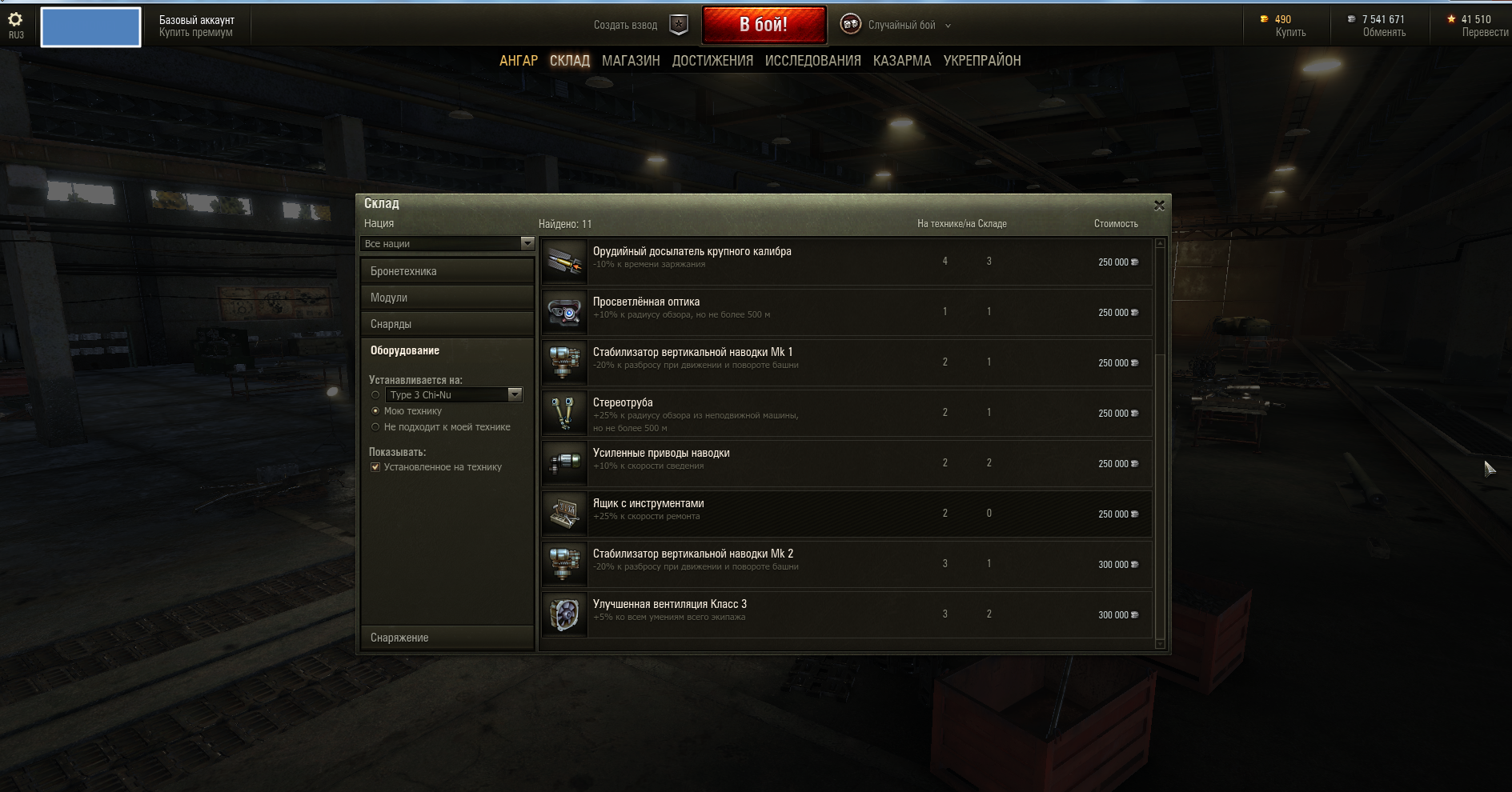Uncheck Установленное на технику checkbox

tap(375, 467)
